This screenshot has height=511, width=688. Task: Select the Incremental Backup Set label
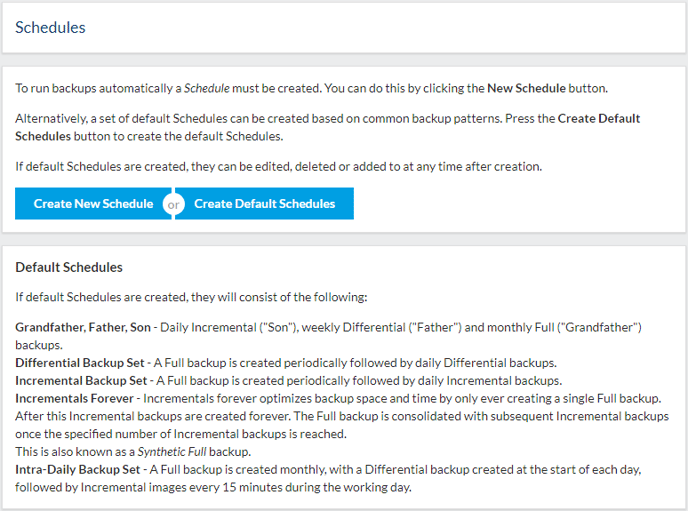click(81, 380)
